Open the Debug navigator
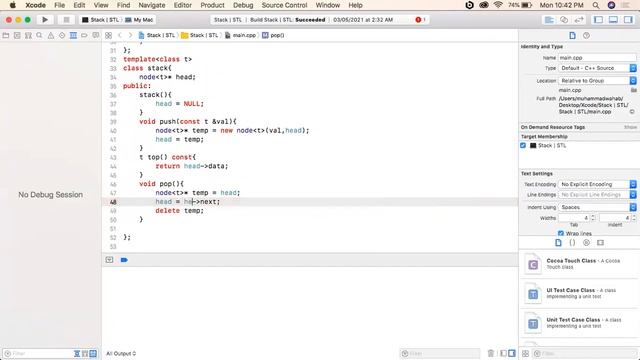 (73, 36)
